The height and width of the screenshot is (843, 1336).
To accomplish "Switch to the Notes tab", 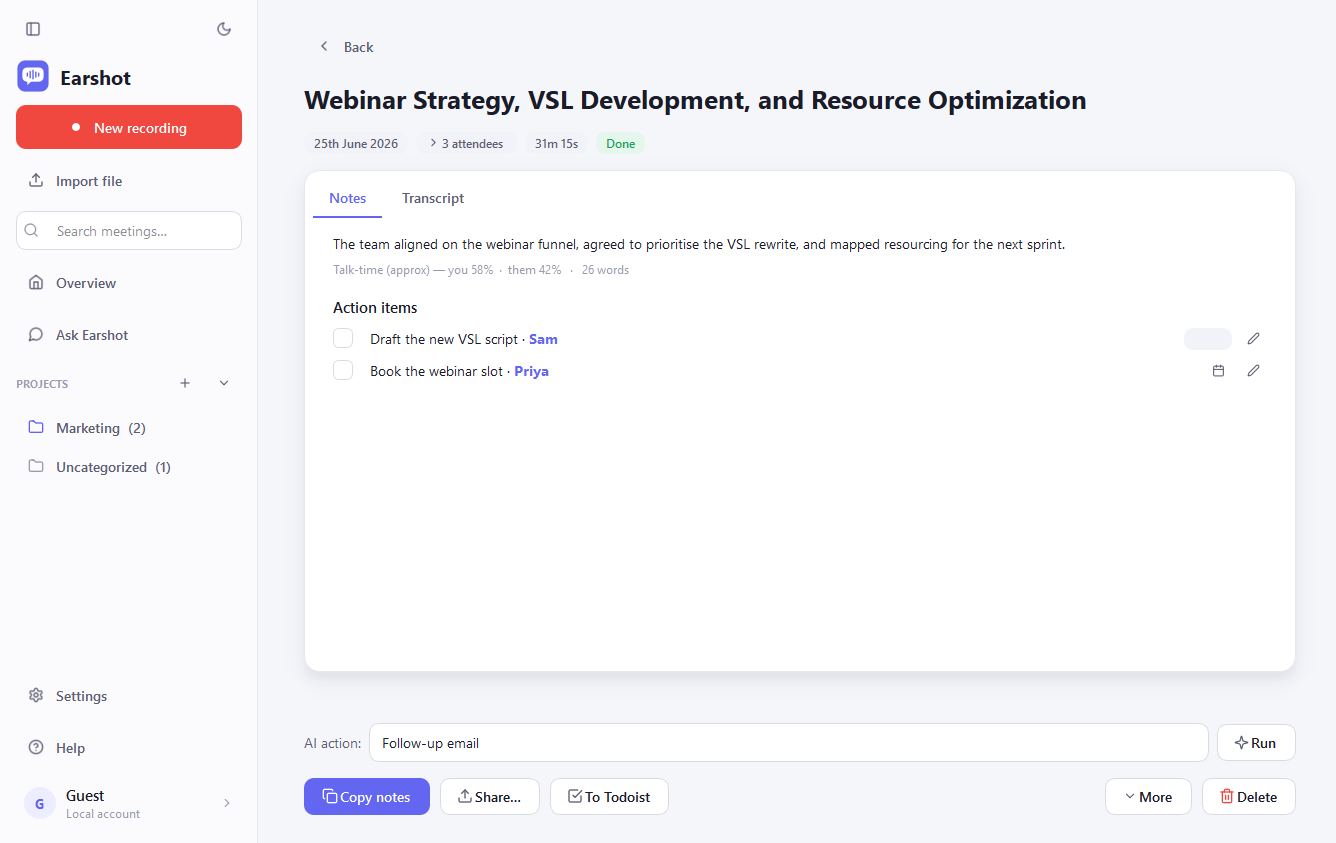I will tap(348, 198).
